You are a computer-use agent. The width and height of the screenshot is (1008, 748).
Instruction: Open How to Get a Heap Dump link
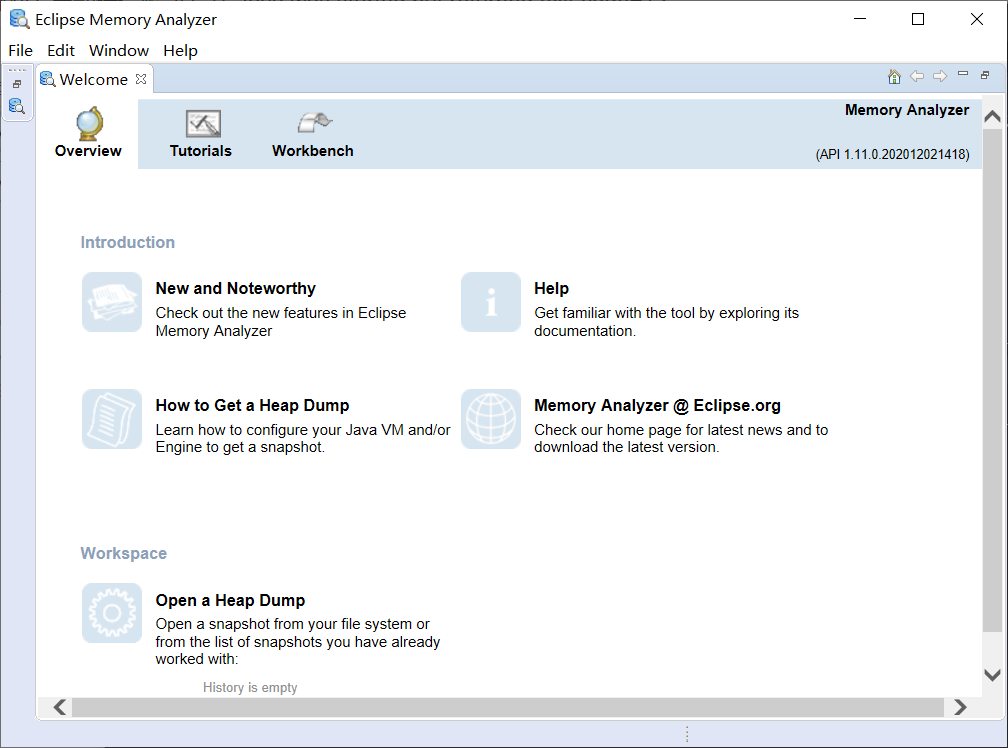click(252, 405)
